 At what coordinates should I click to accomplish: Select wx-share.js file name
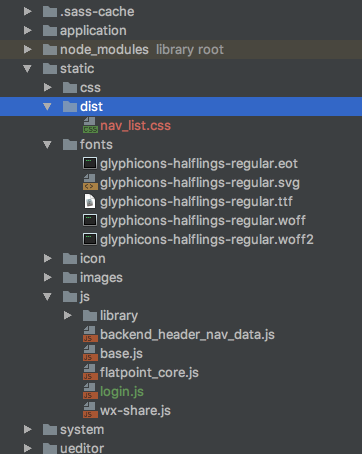point(135,411)
